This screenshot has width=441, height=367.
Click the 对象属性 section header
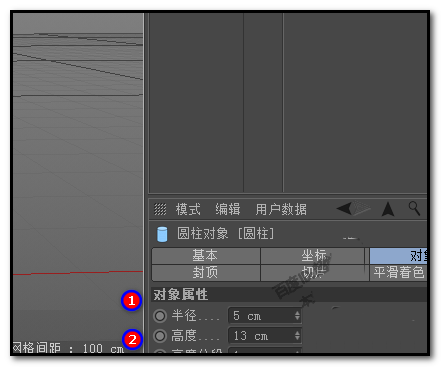click(x=289, y=295)
